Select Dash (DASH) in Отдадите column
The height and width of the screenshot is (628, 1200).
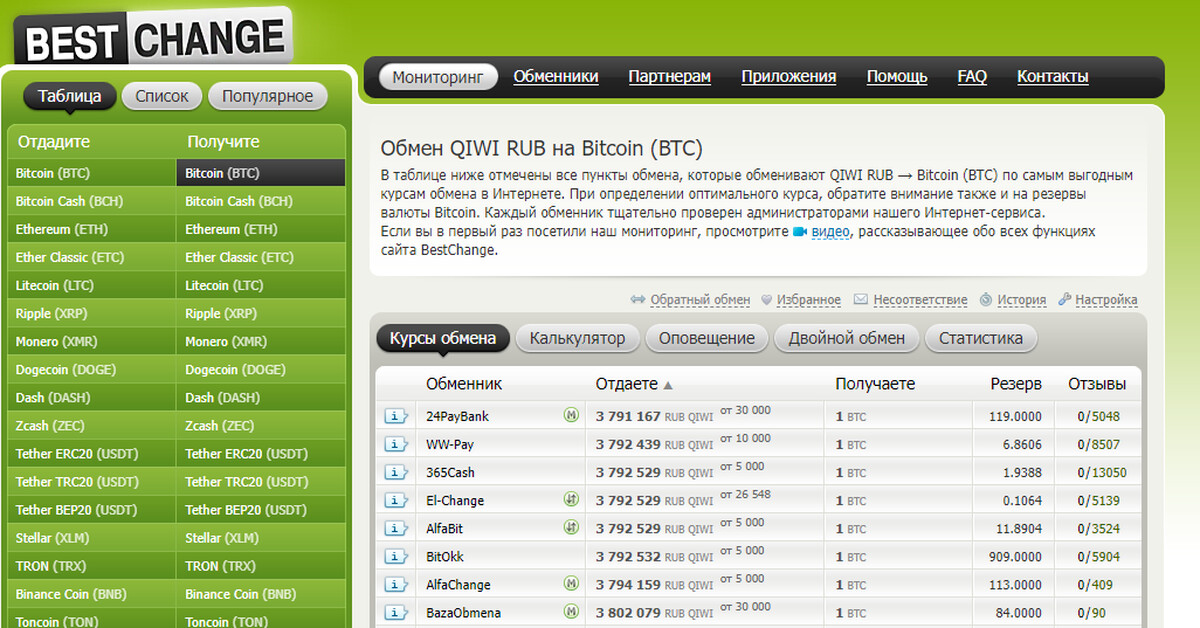coord(91,397)
